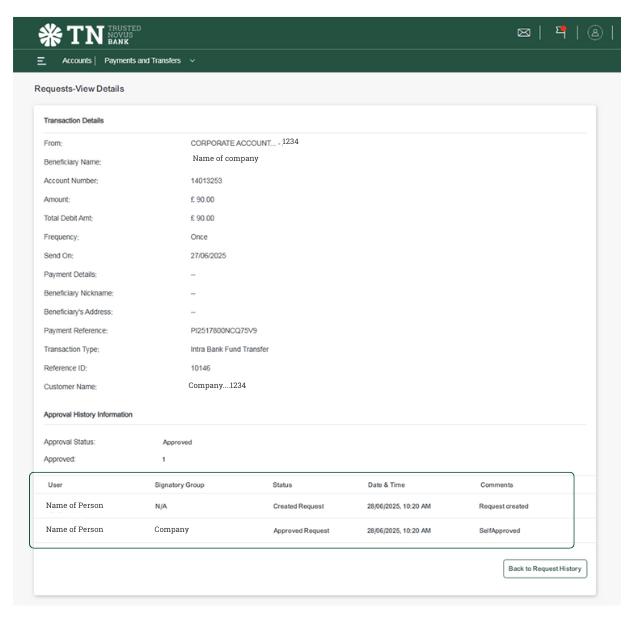630x621 pixels.
Task: Click the Approval History Information heading
Action: click(88, 414)
